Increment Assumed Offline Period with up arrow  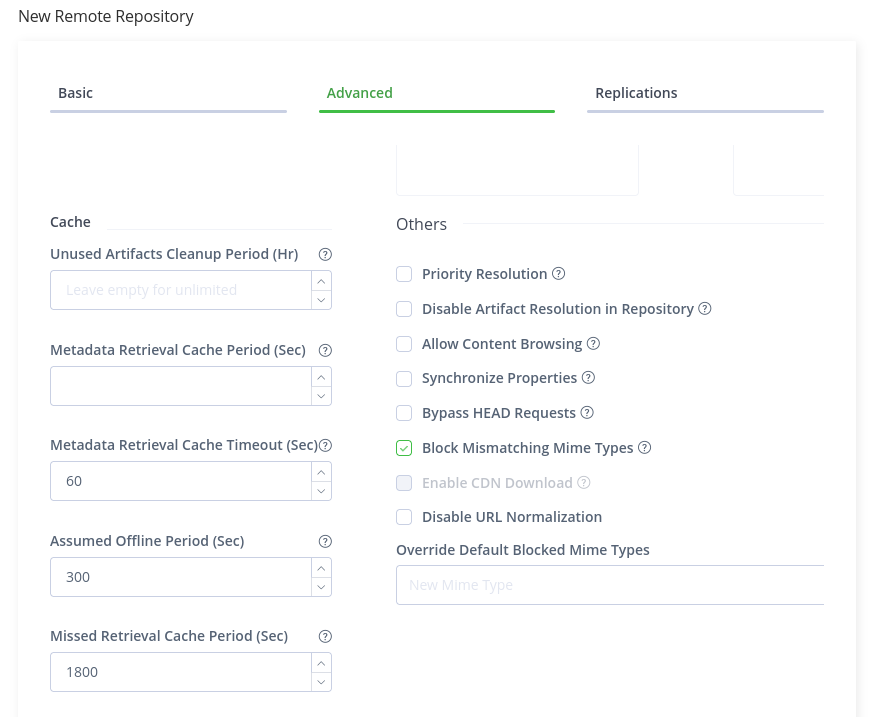tap(320, 568)
